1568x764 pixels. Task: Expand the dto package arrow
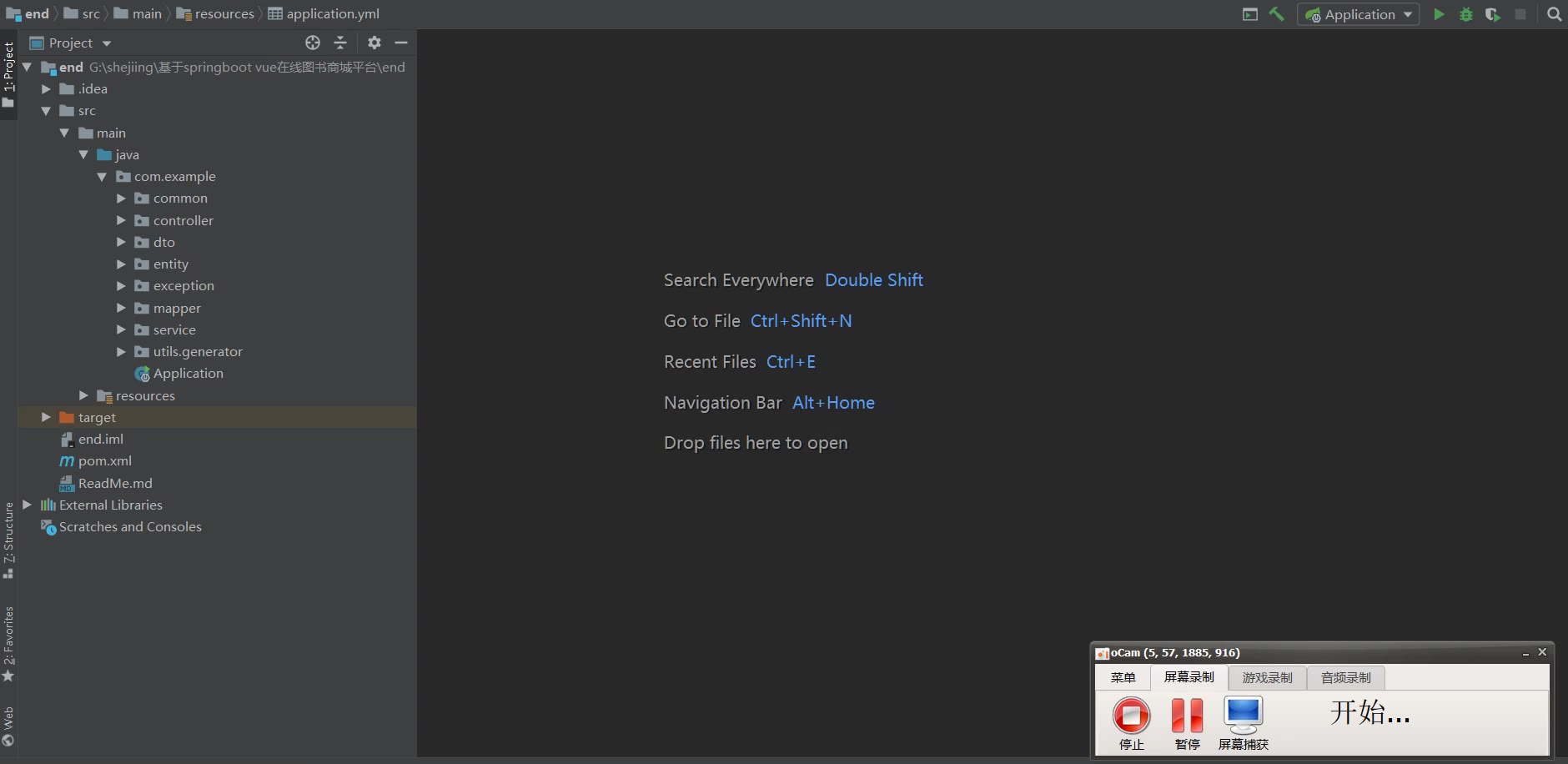point(122,242)
